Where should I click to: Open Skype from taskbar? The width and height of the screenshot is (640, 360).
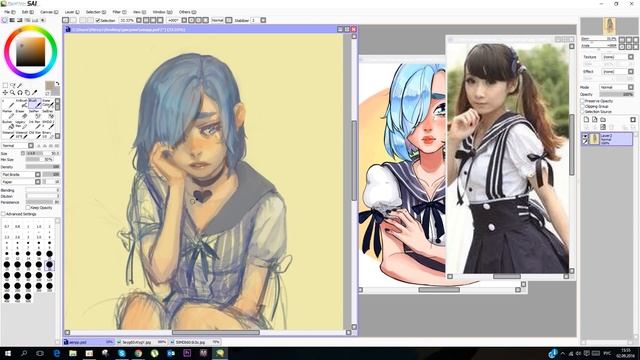[x=122, y=353]
